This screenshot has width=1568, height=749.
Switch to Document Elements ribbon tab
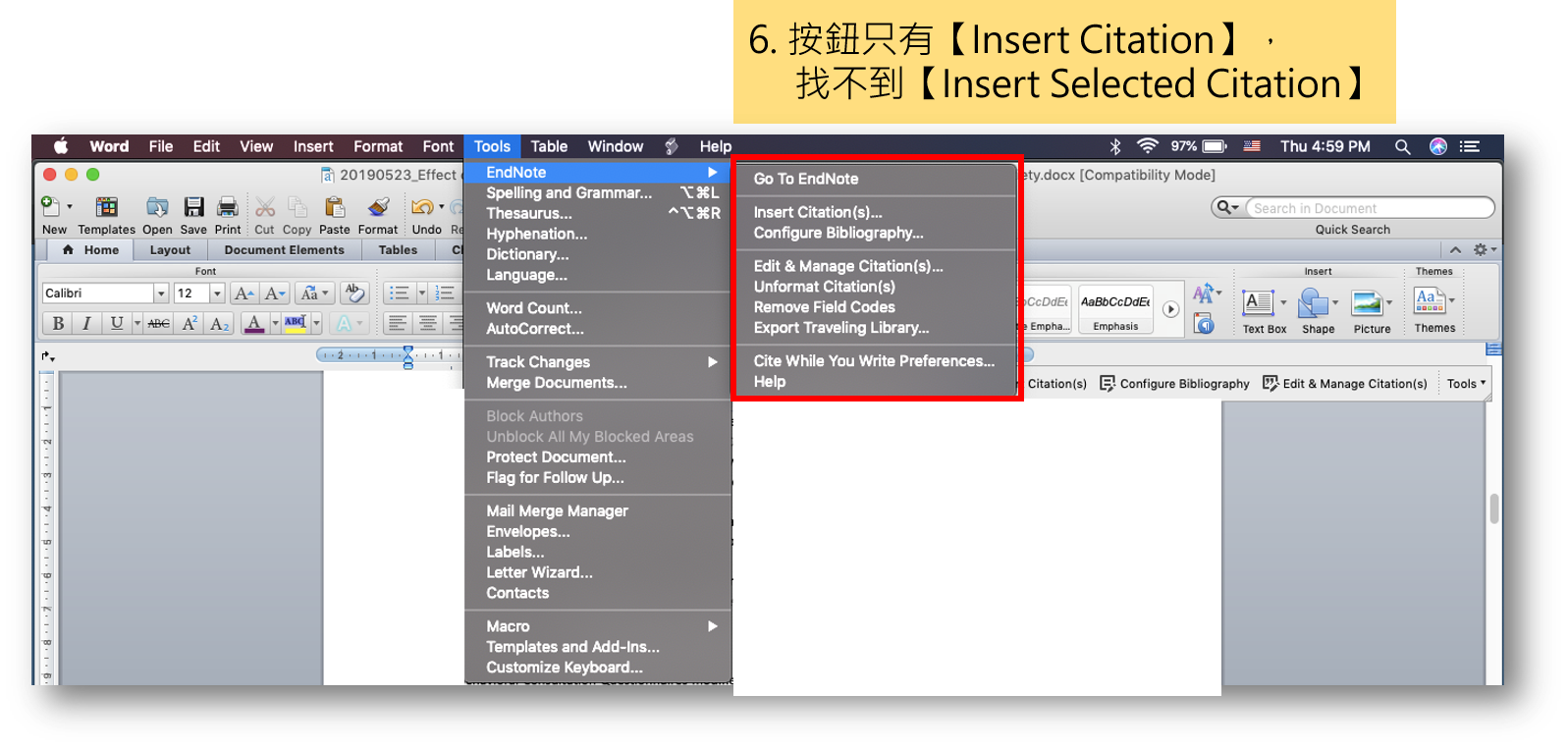coord(285,250)
